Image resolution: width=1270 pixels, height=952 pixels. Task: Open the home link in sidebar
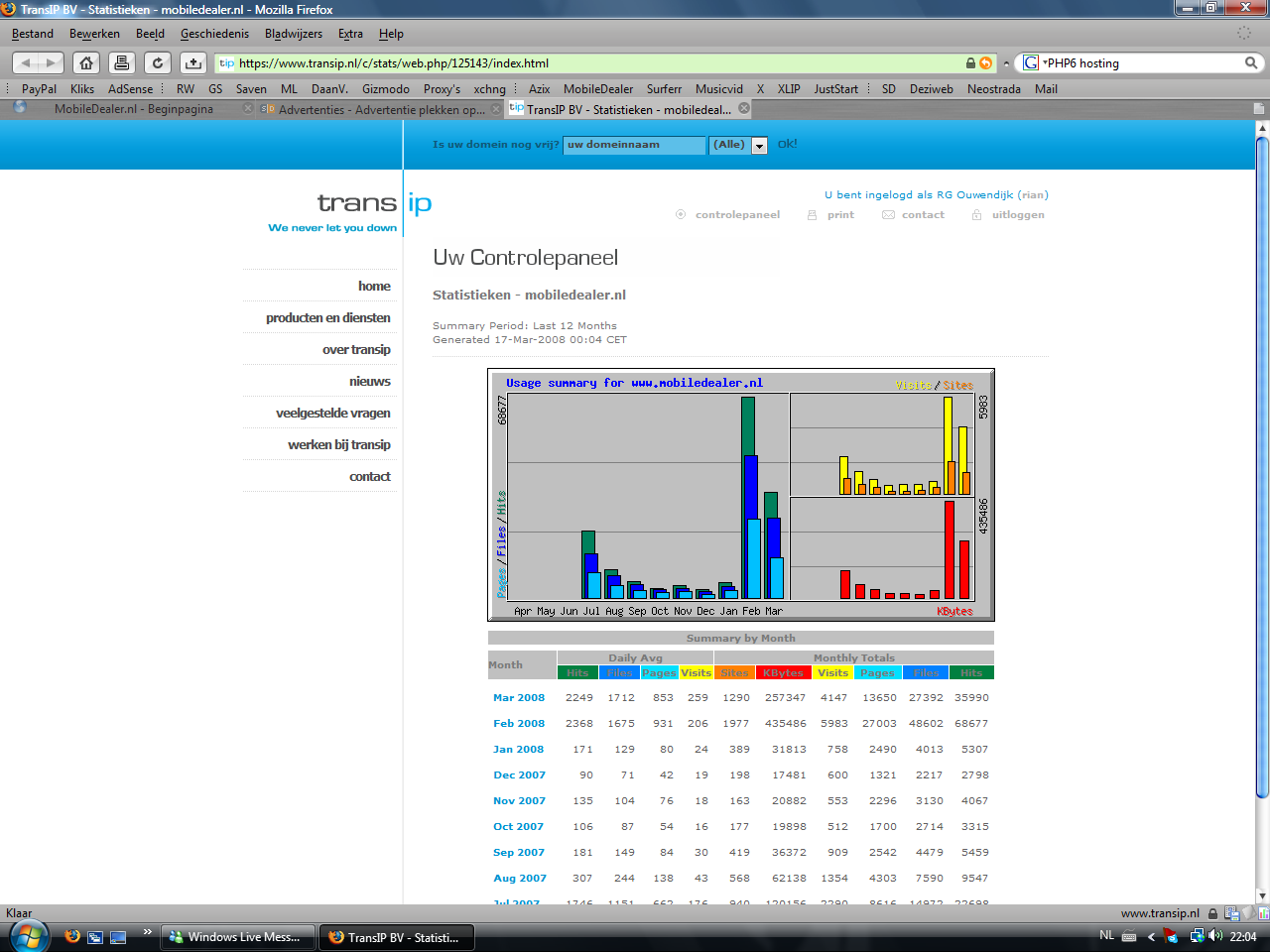point(374,286)
